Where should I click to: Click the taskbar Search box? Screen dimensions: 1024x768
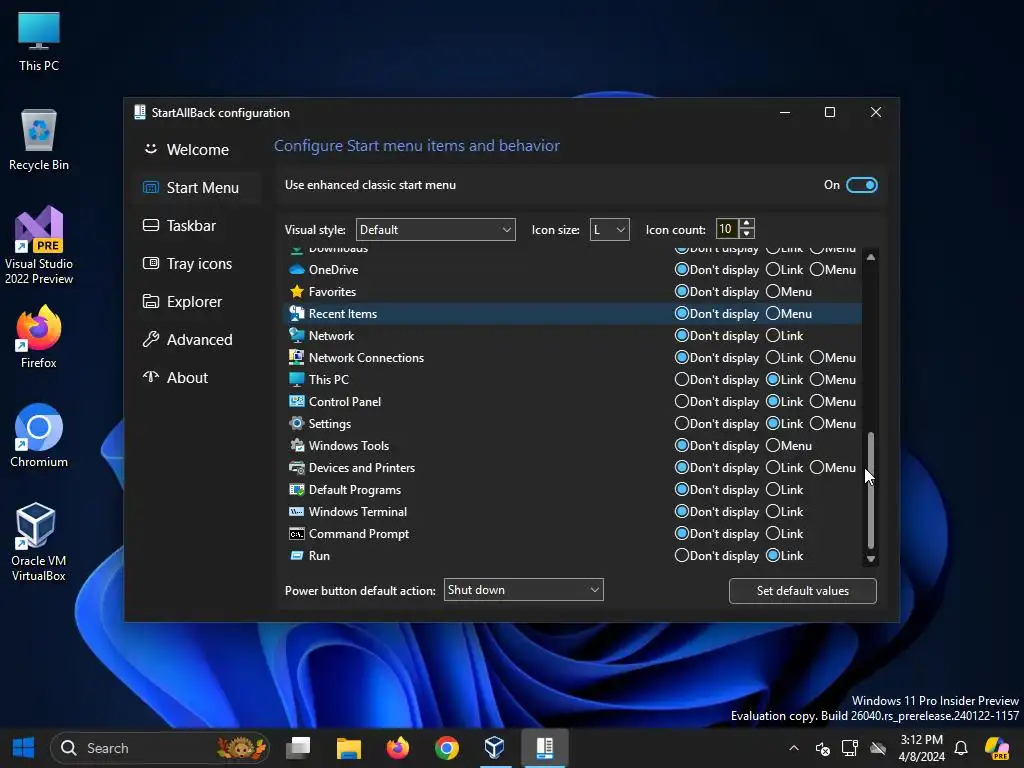coord(159,748)
